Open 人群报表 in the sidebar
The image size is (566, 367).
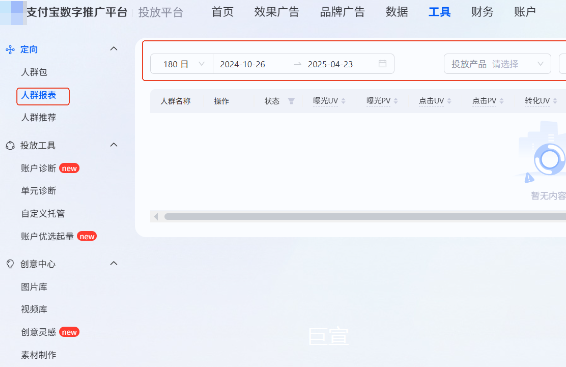point(39,95)
